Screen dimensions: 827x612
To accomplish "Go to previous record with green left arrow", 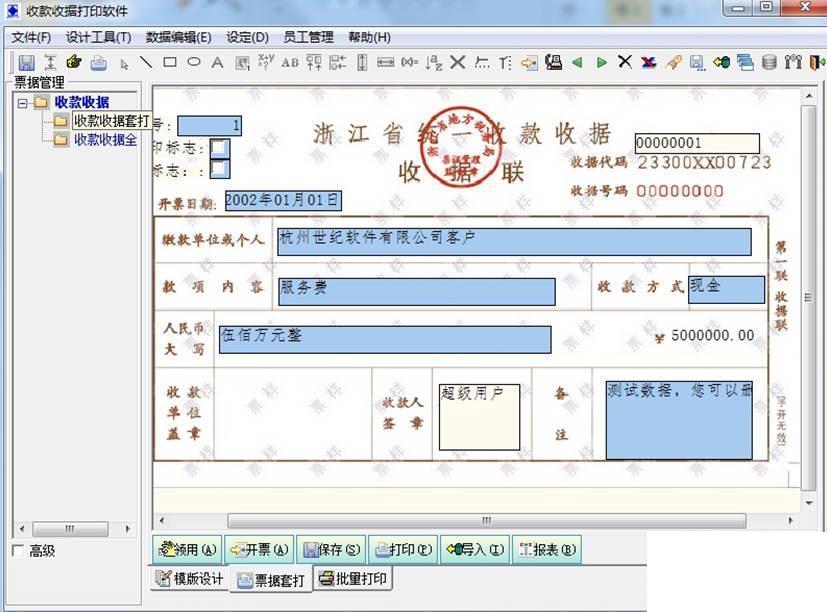I will (x=577, y=62).
